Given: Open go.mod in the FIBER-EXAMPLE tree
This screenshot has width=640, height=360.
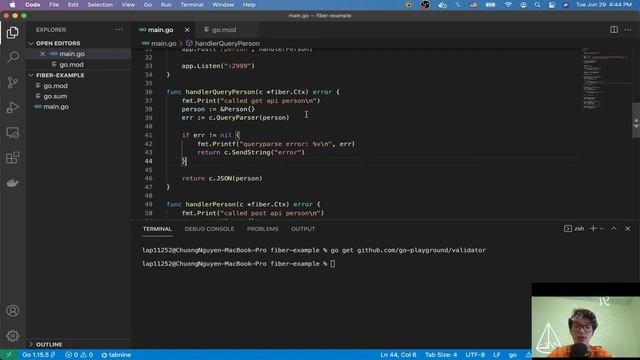Looking at the screenshot, I should 56,86.
